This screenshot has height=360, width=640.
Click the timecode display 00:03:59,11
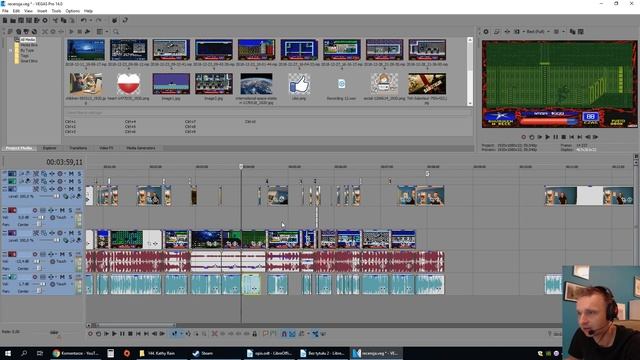click(64, 162)
